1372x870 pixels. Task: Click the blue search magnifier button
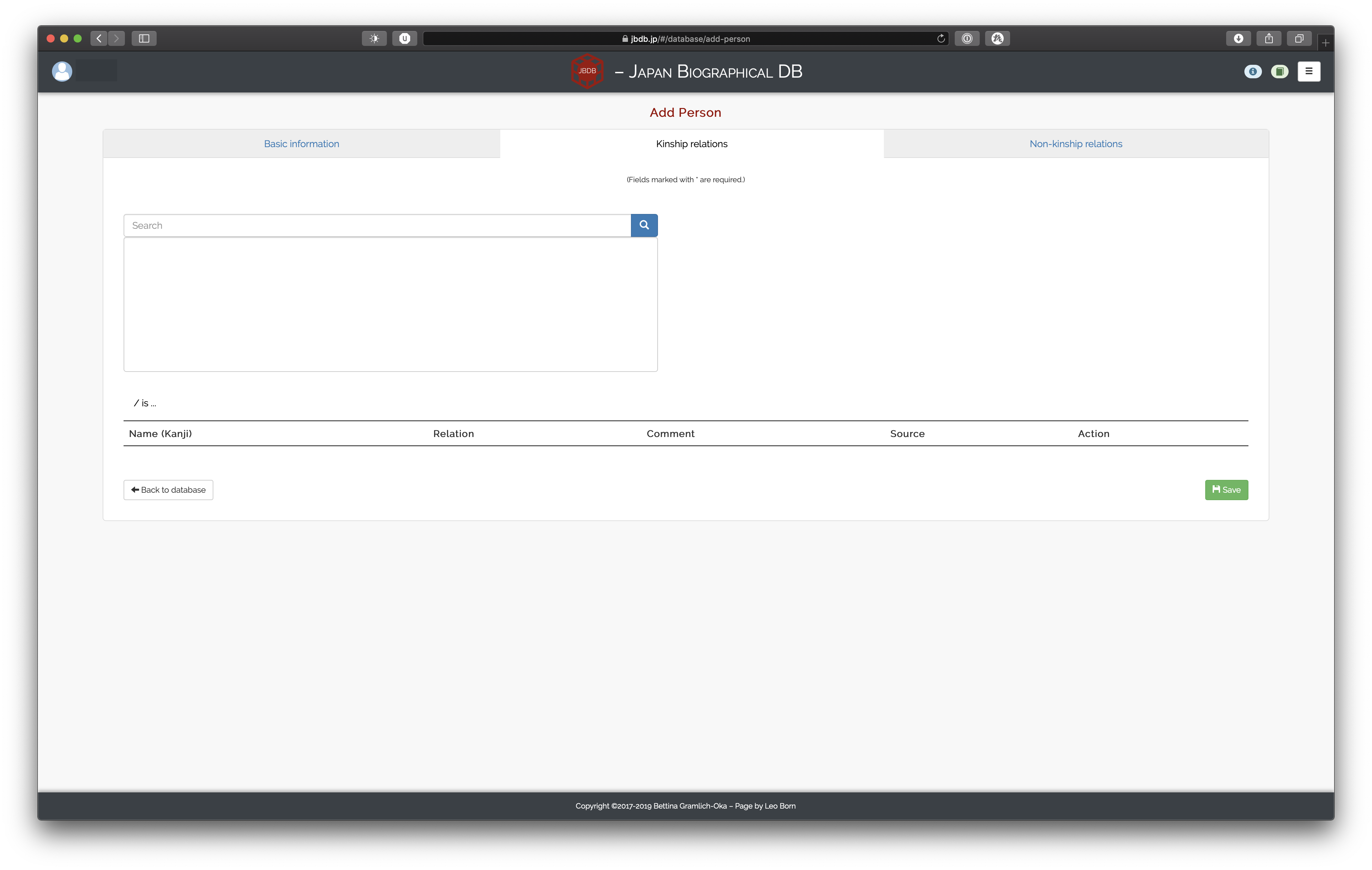[644, 225]
